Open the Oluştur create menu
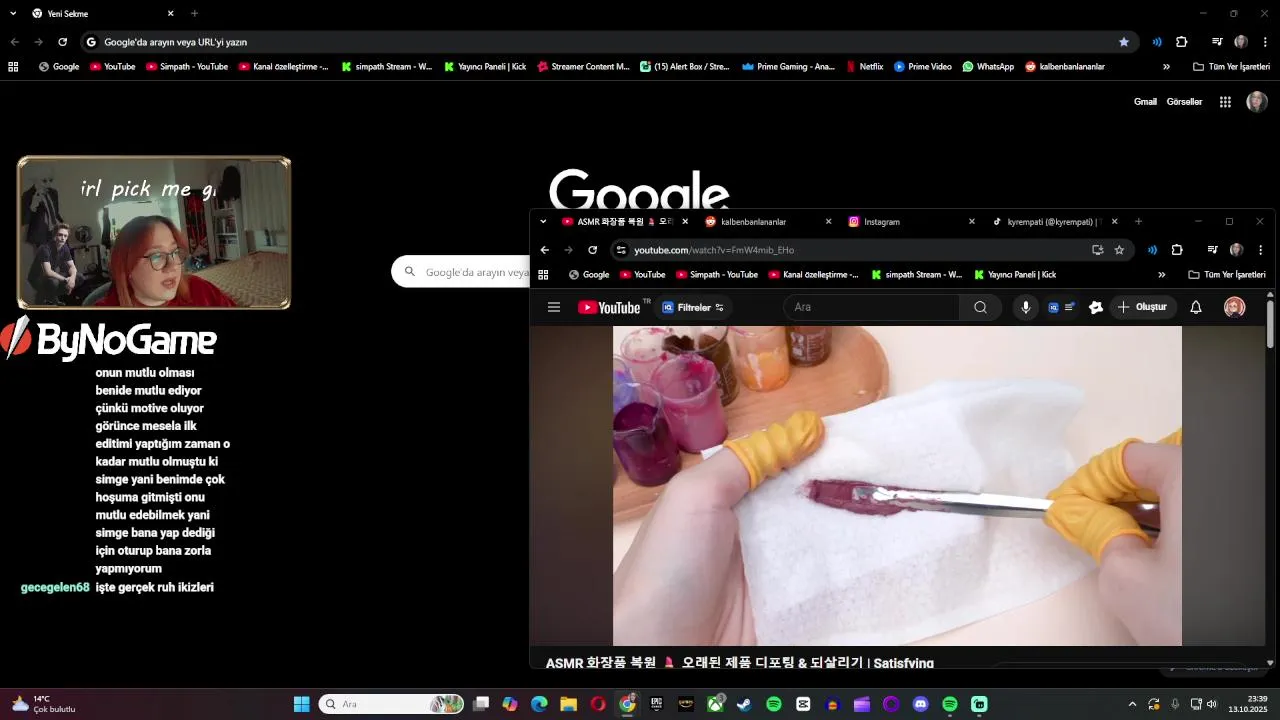Viewport: 1280px width, 720px height. pyautogui.click(x=1141, y=307)
